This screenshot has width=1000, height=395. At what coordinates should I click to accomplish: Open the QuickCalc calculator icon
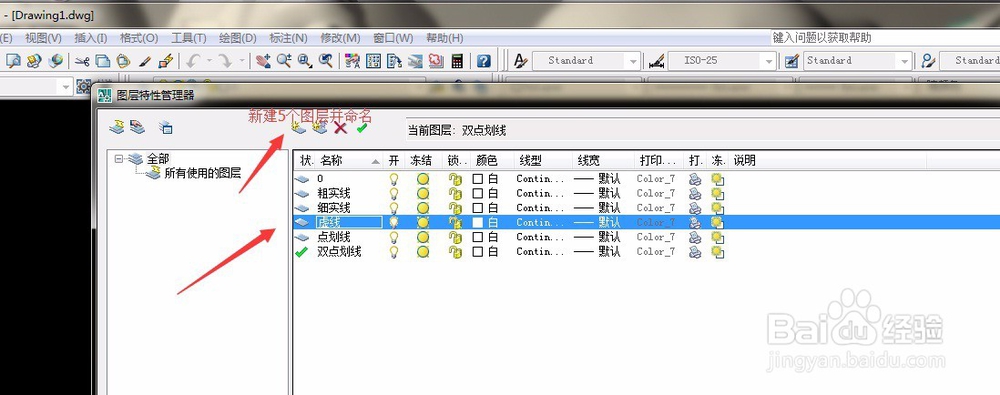tap(457, 61)
